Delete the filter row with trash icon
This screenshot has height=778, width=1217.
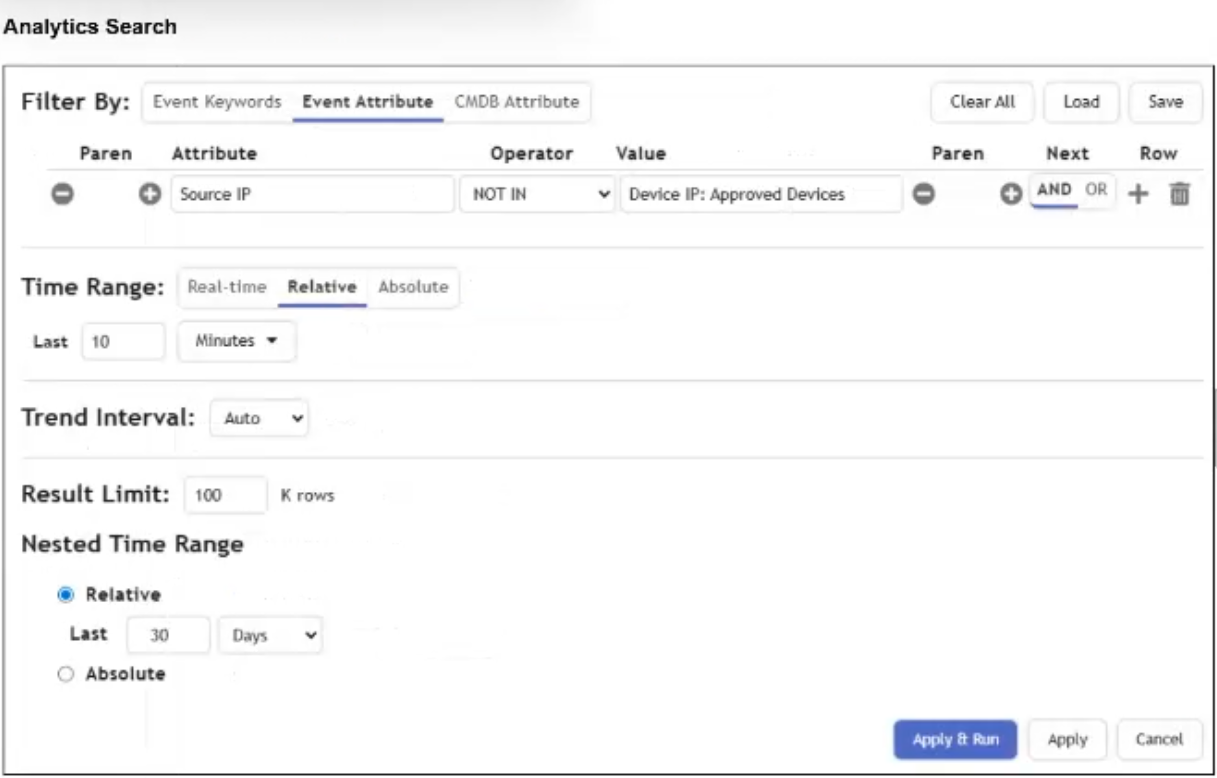tap(1179, 195)
